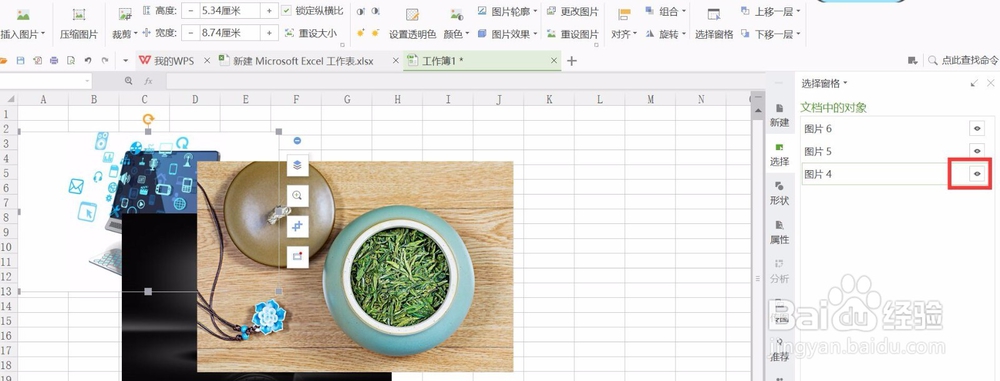Toggle visibility of 图片 6
1000x381 pixels.
976,128
